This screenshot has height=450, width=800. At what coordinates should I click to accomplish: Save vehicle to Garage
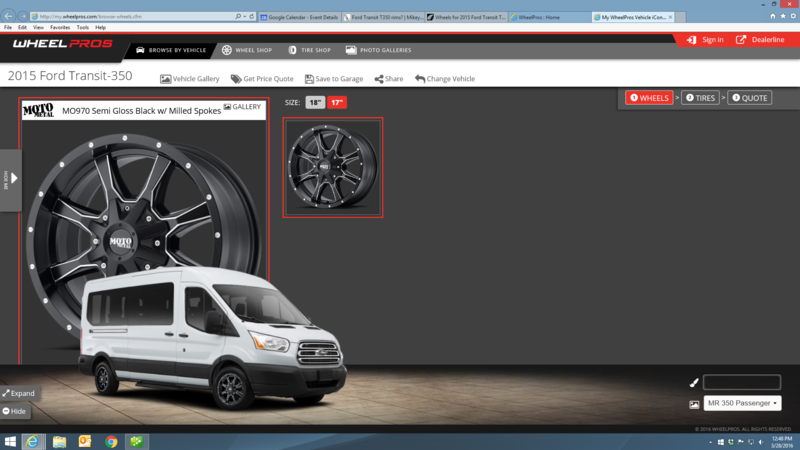click(334, 79)
